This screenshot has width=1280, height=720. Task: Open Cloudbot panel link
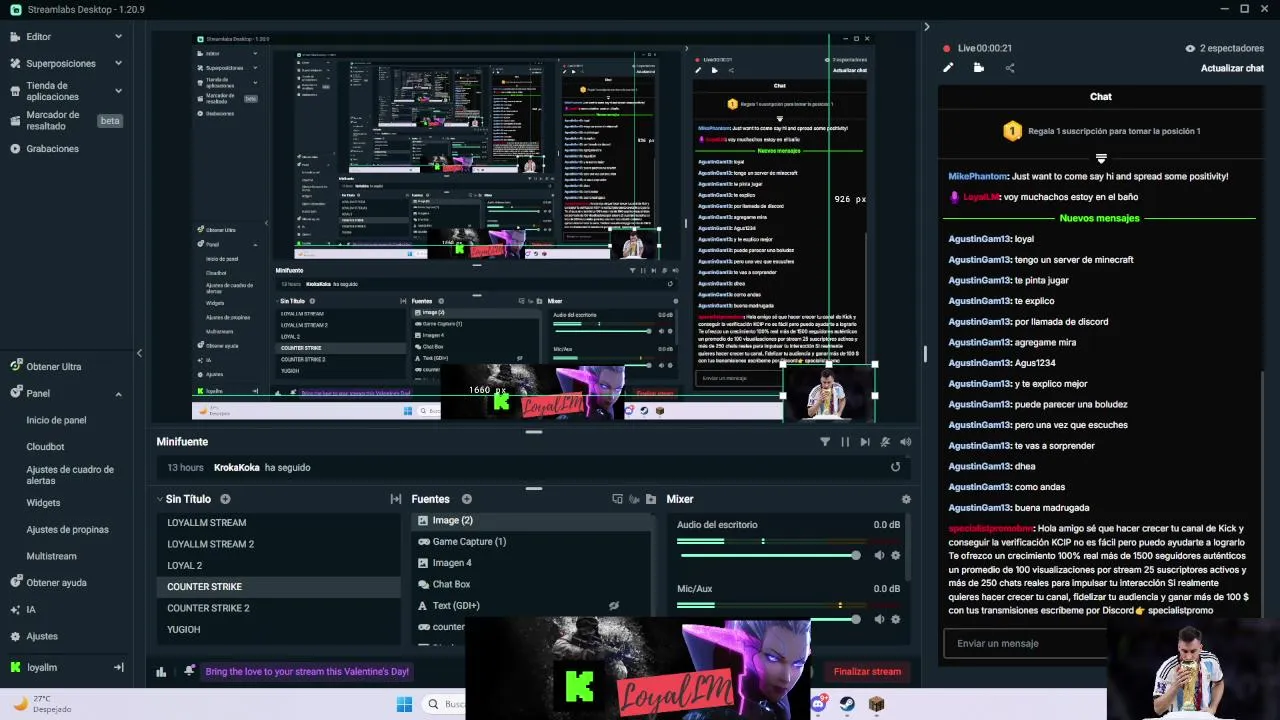tap(45, 447)
